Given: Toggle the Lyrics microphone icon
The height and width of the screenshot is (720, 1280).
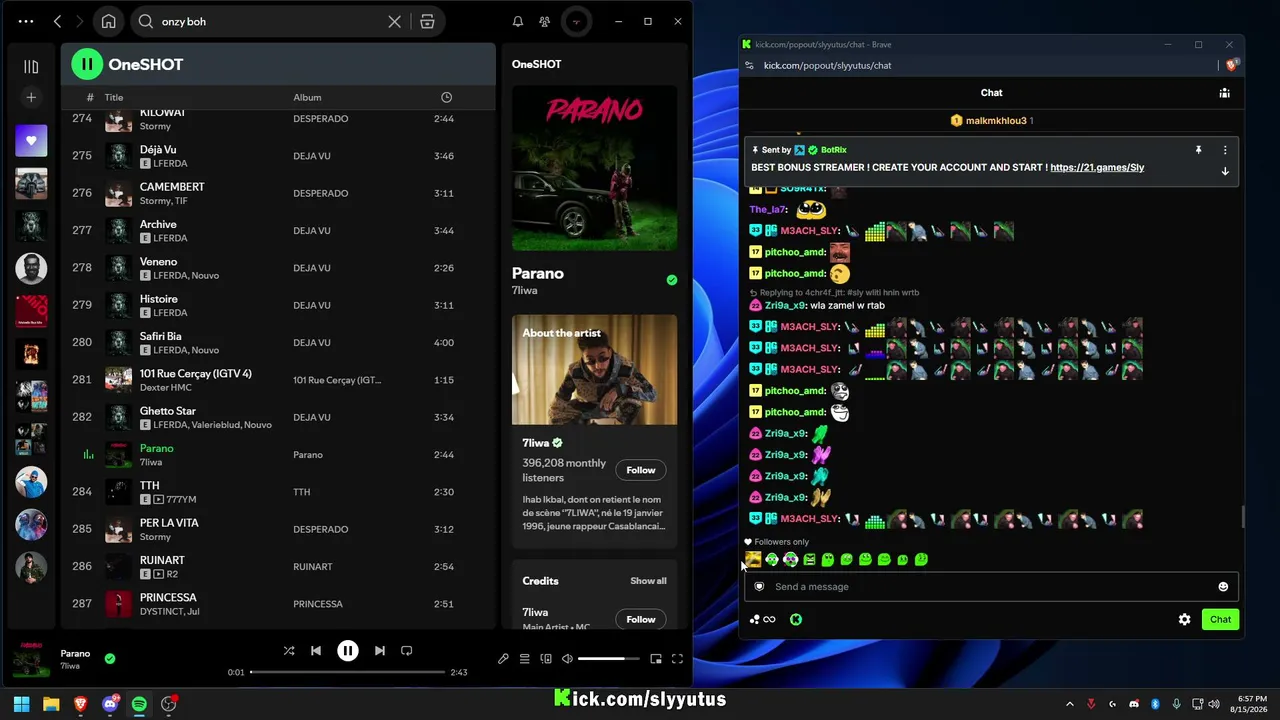Looking at the screenshot, I should pyautogui.click(x=503, y=659).
